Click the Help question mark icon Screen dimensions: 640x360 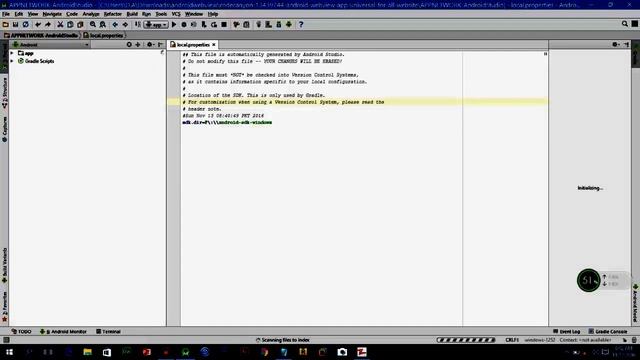click(x=301, y=24)
